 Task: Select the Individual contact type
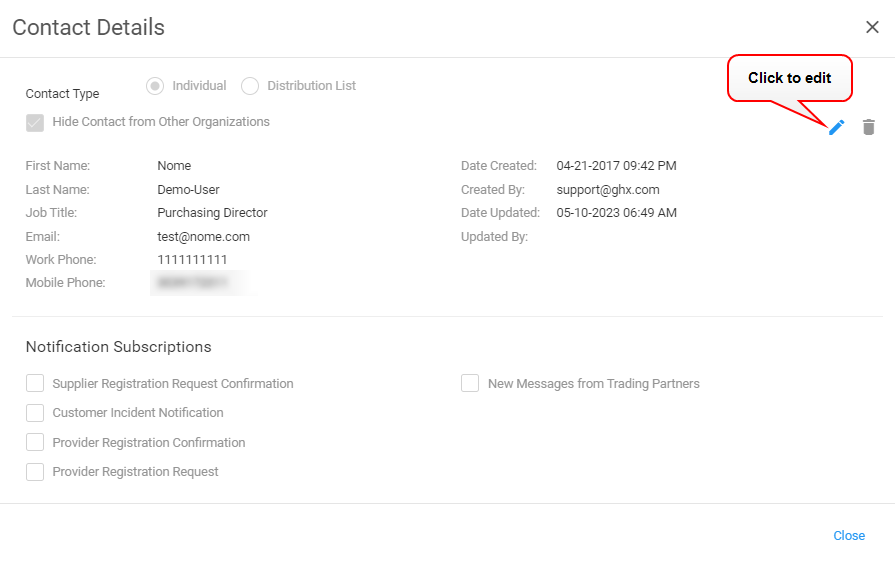(x=155, y=86)
